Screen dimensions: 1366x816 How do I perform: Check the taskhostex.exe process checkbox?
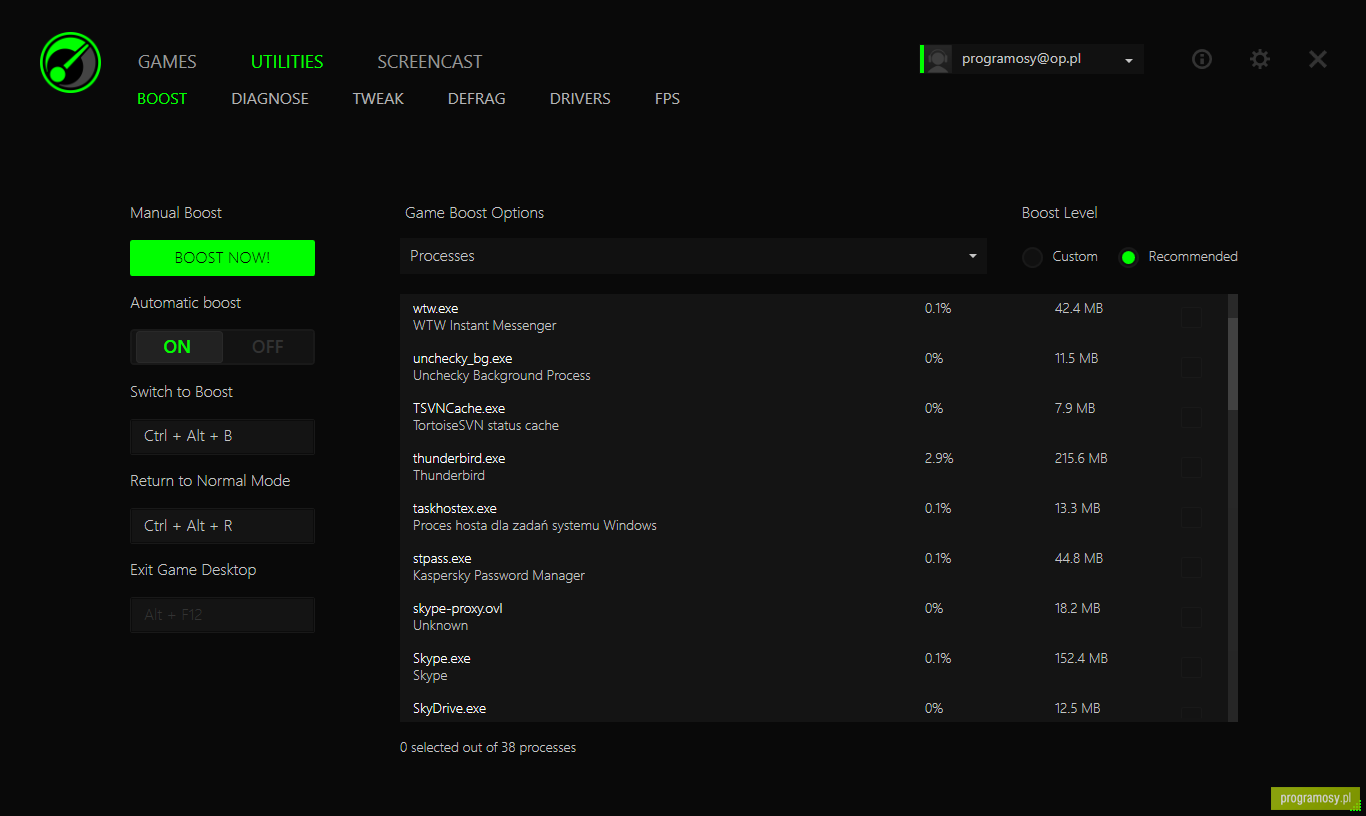coord(1192,518)
